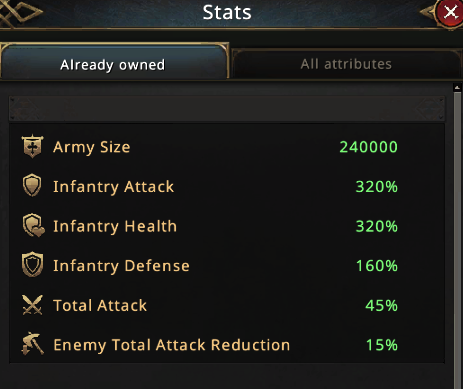Click the empty header bar above the stats list
Image resolution: width=463 pixels, height=389 pixels.
227,108
